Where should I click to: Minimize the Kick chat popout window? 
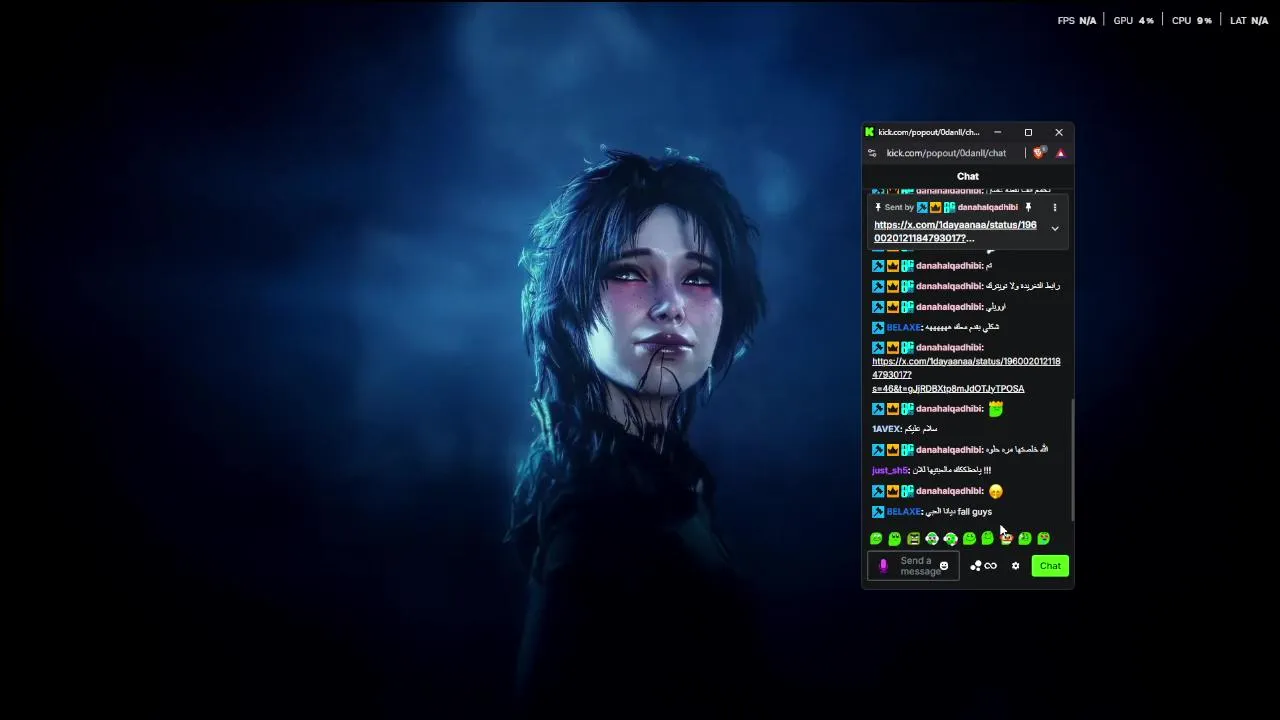pyautogui.click(x=997, y=132)
